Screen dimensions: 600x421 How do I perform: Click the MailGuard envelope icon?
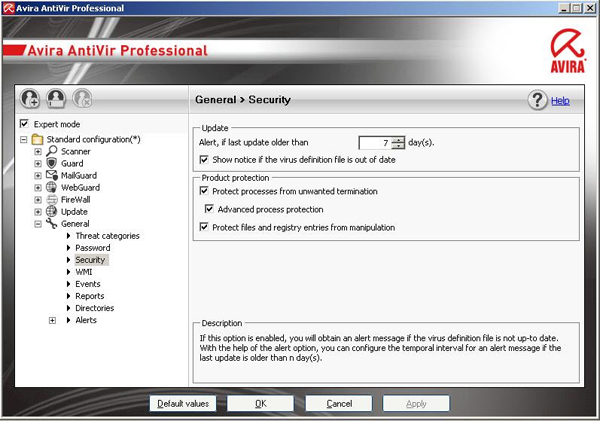(52, 175)
